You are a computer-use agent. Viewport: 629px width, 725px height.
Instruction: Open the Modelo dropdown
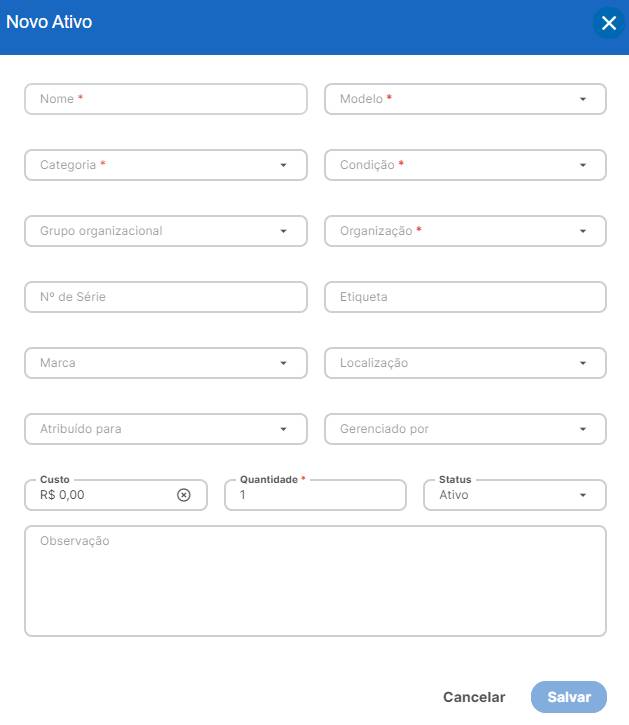click(465, 99)
